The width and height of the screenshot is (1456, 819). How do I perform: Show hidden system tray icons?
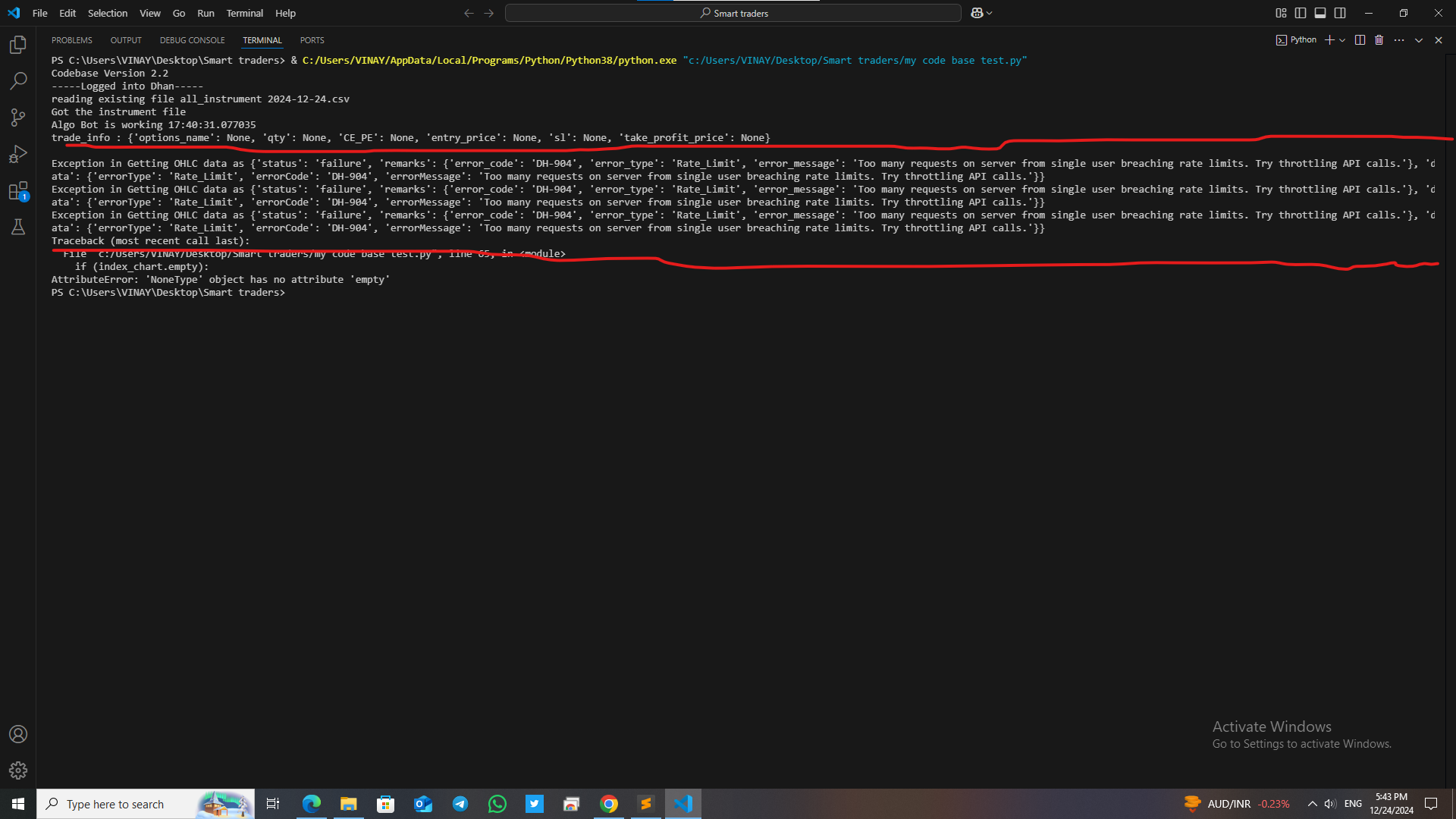pos(1312,804)
